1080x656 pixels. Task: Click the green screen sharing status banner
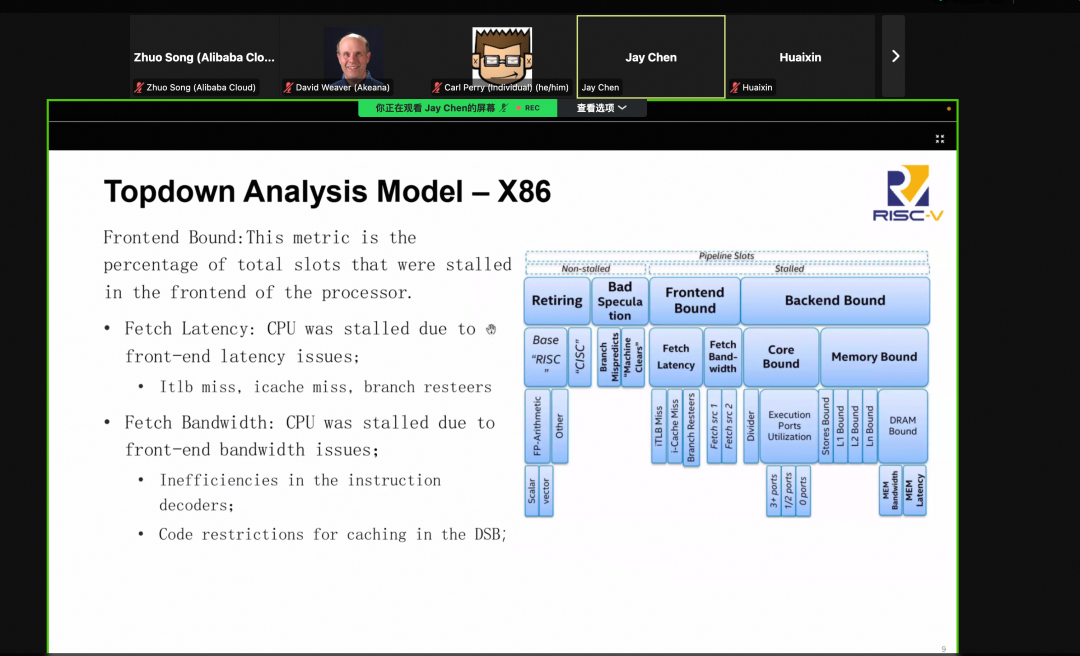[457, 108]
